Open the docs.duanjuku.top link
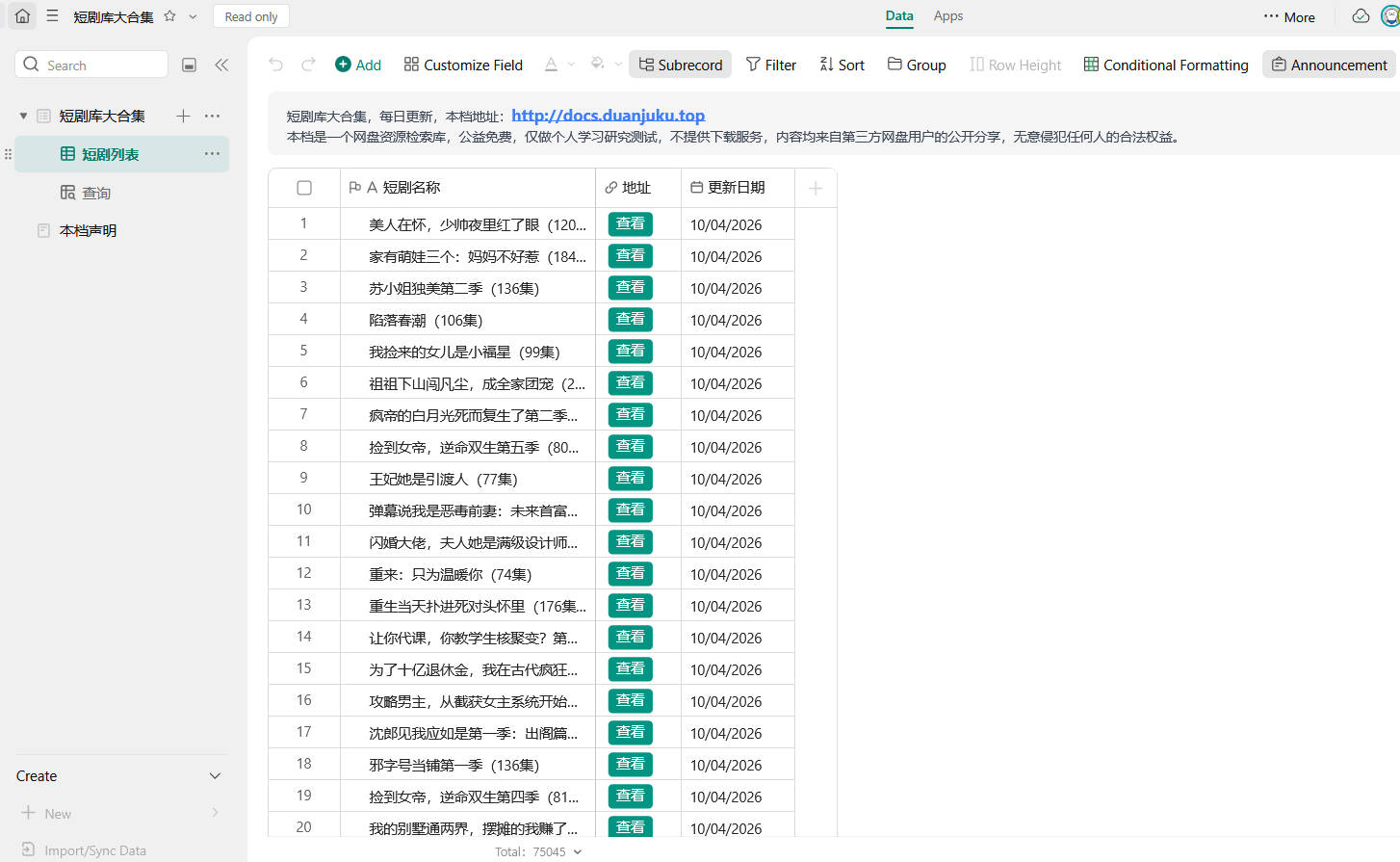1400x862 pixels. pyautogui.click(x=608, y=116)
